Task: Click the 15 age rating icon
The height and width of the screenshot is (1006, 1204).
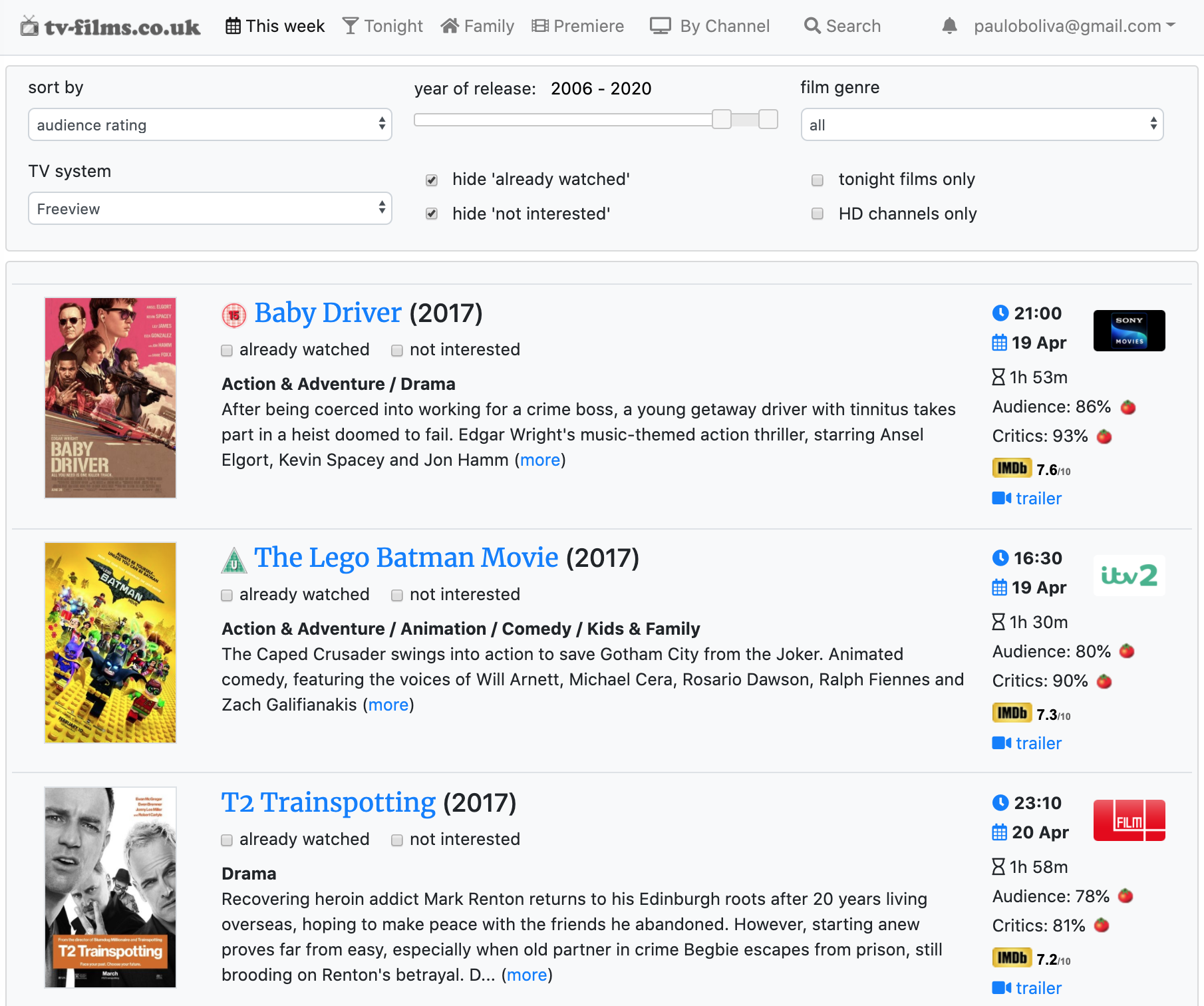Action: 234,315
